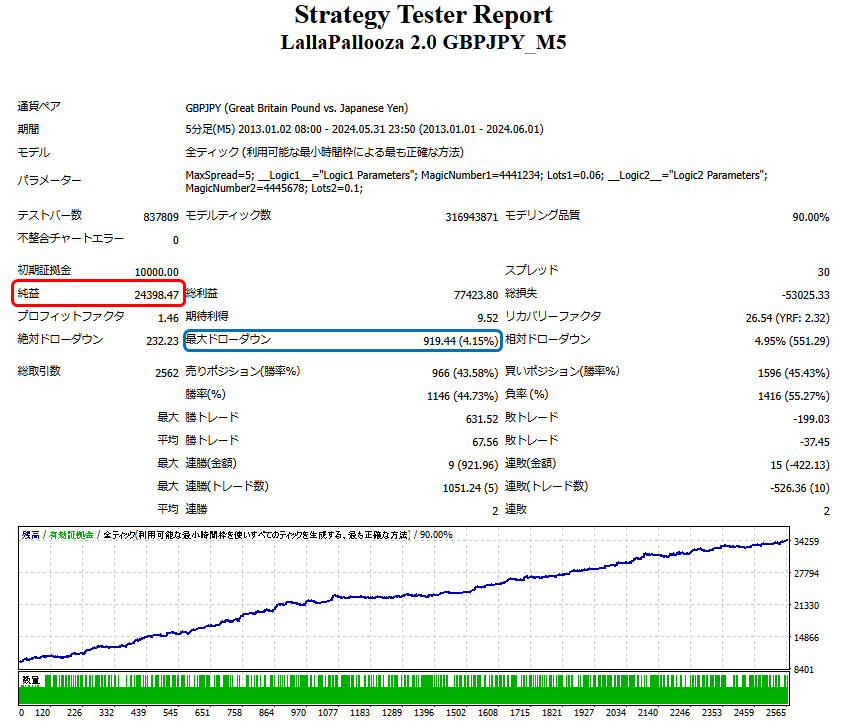The image size is (845, 724).
Task: Click the 期待利得 value 9.52
Action: tap(488, 318)
